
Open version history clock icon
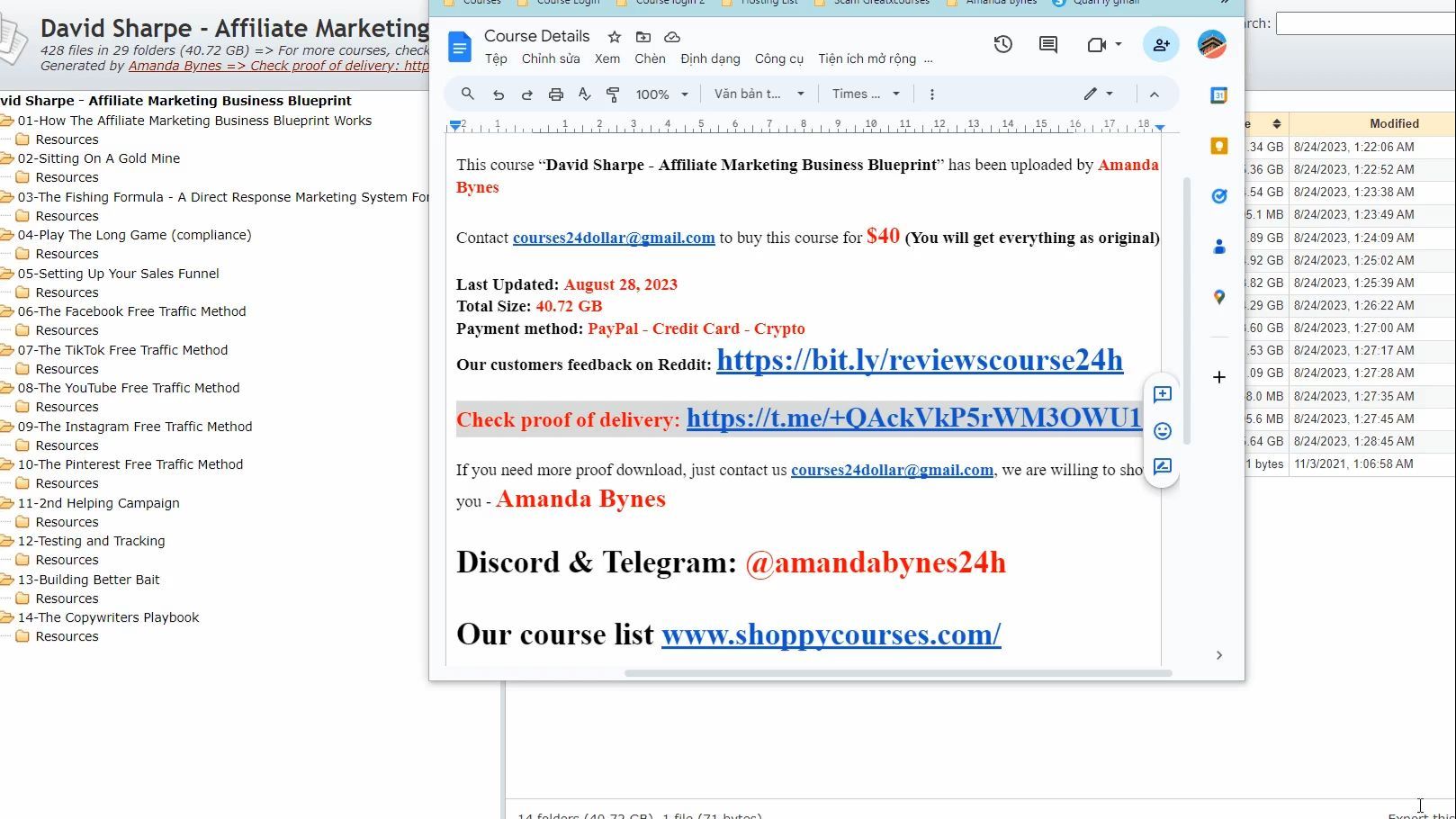(1003, 44)
